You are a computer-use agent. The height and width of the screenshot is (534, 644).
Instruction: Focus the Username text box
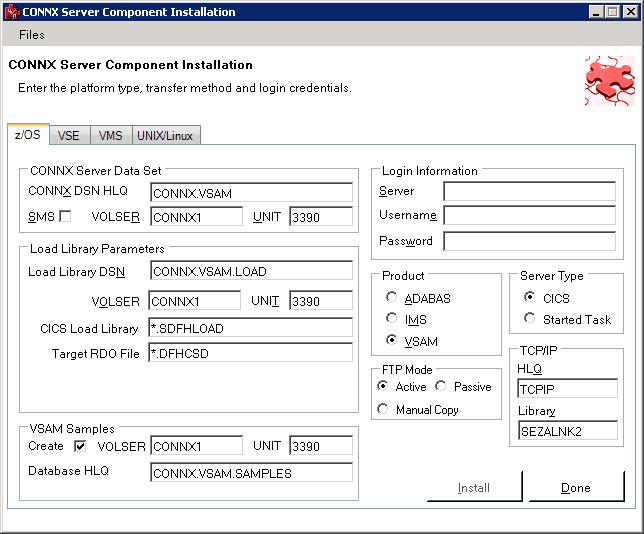pyautogui.click(x=529, y=215)
